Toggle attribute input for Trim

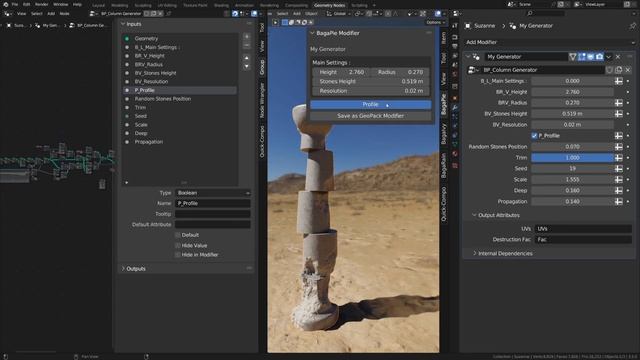tap(619, 158)
